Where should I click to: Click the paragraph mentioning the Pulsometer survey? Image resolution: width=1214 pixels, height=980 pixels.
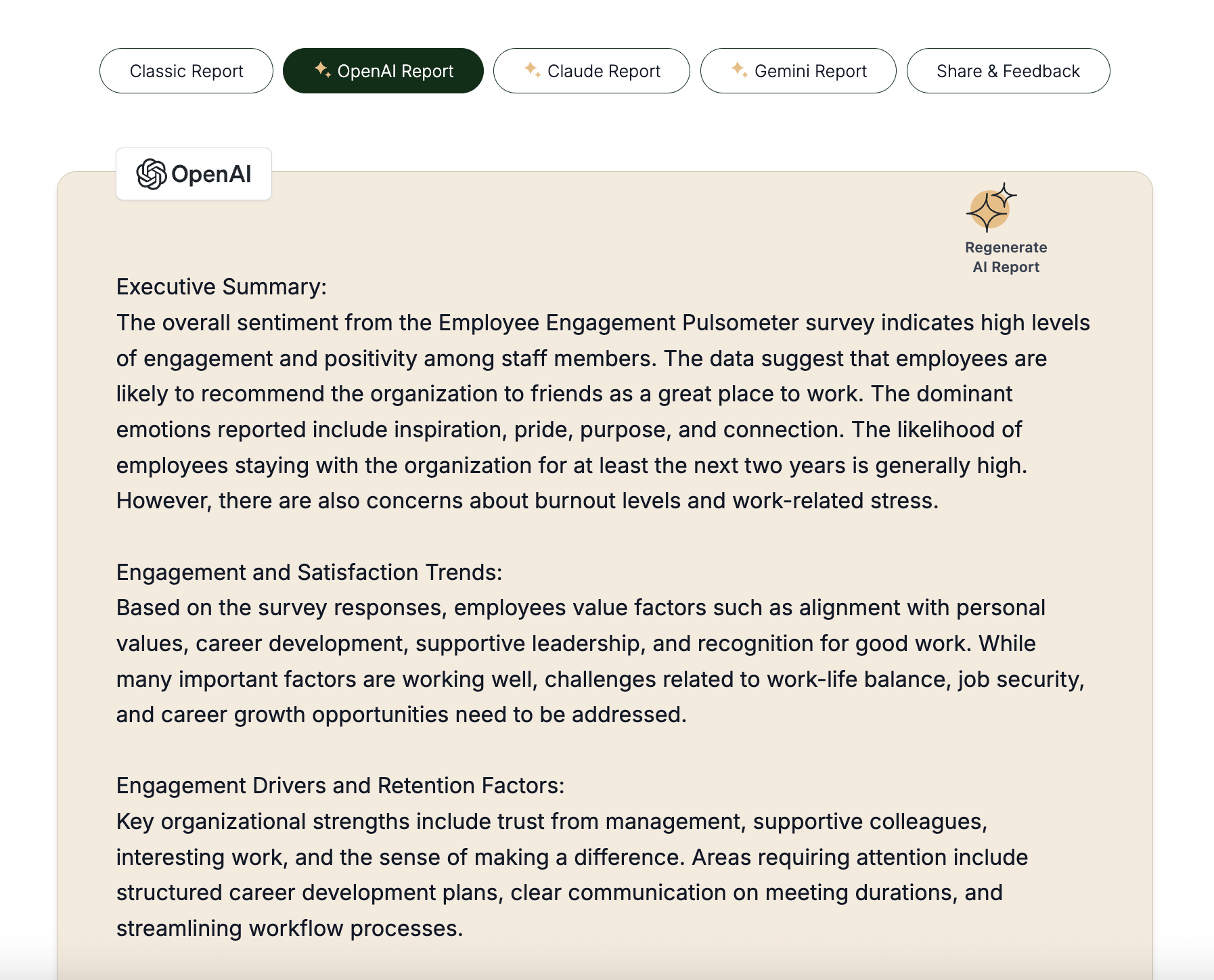click(x=602, y=394)
